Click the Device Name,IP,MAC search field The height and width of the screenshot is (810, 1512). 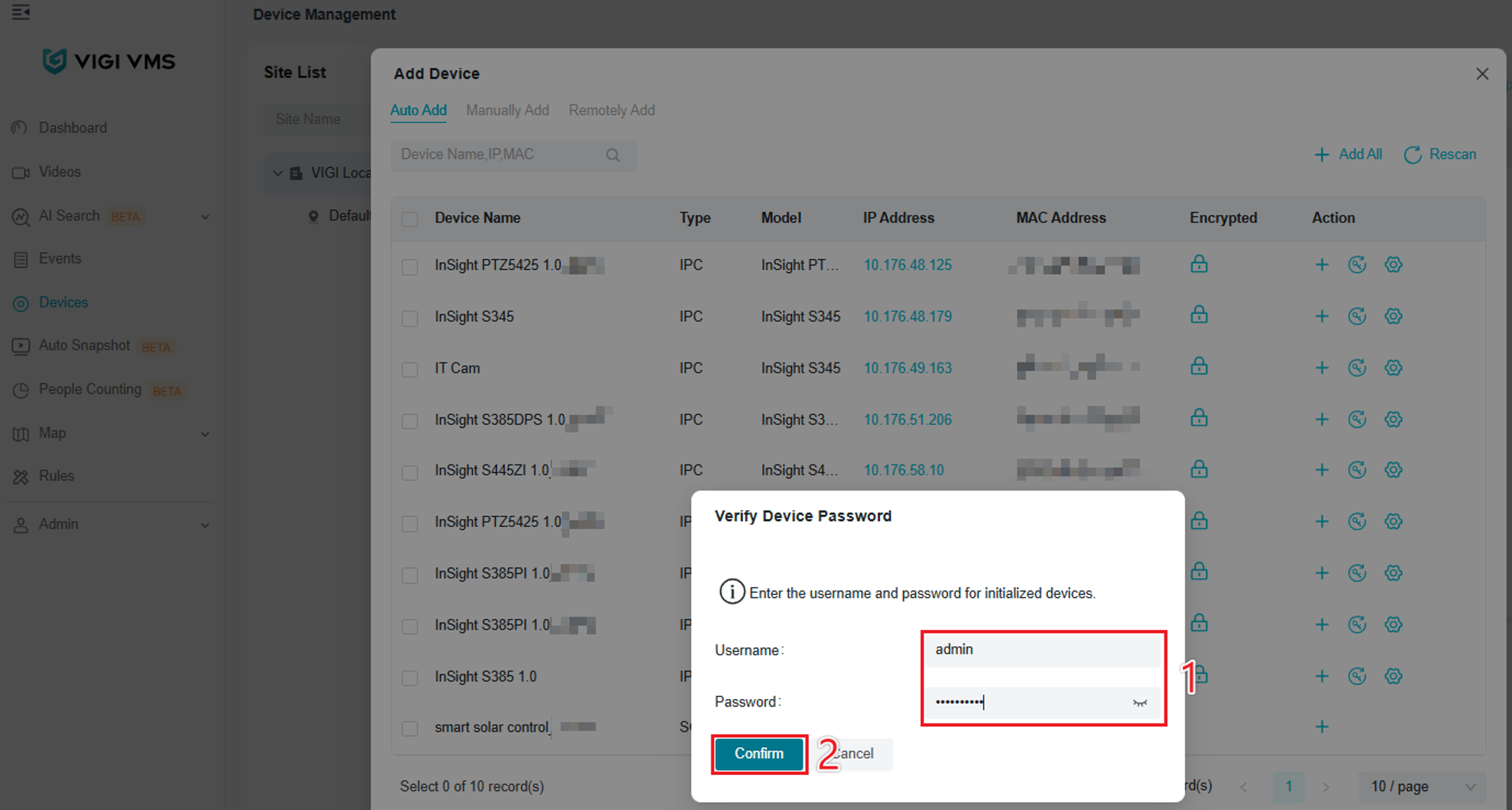[x=513, y=155]
